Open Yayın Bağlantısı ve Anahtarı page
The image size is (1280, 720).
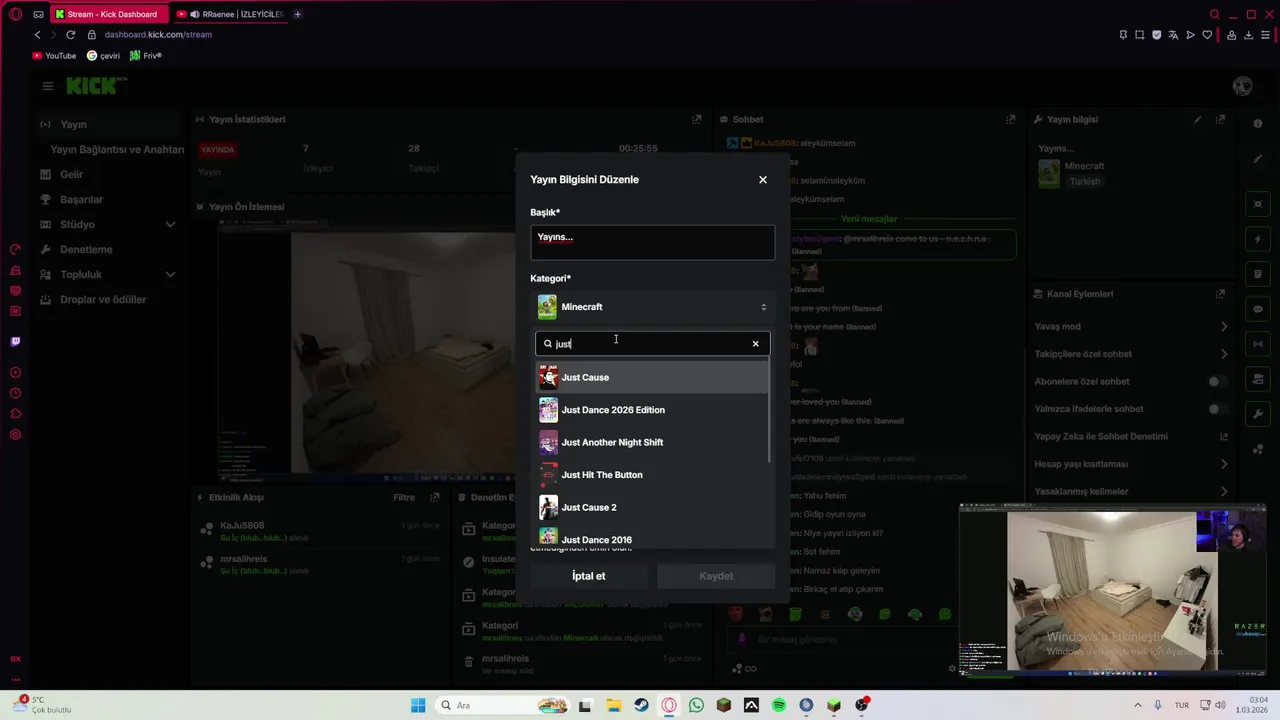tap(117, 149)
